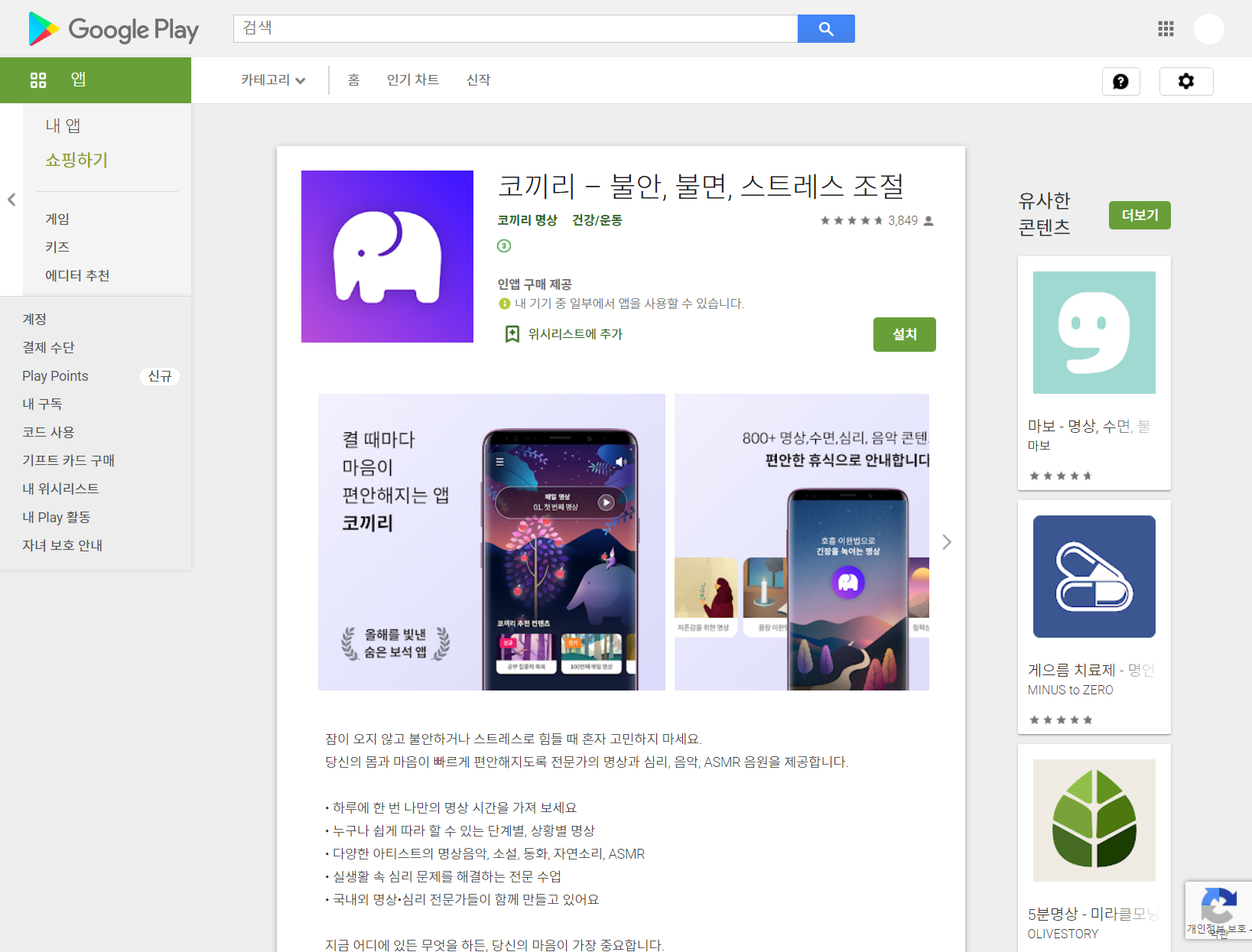Click the 코끼리 elephant app icon
The width and height of the screenshot is (1252, 952).
click(x=387, y=256)
